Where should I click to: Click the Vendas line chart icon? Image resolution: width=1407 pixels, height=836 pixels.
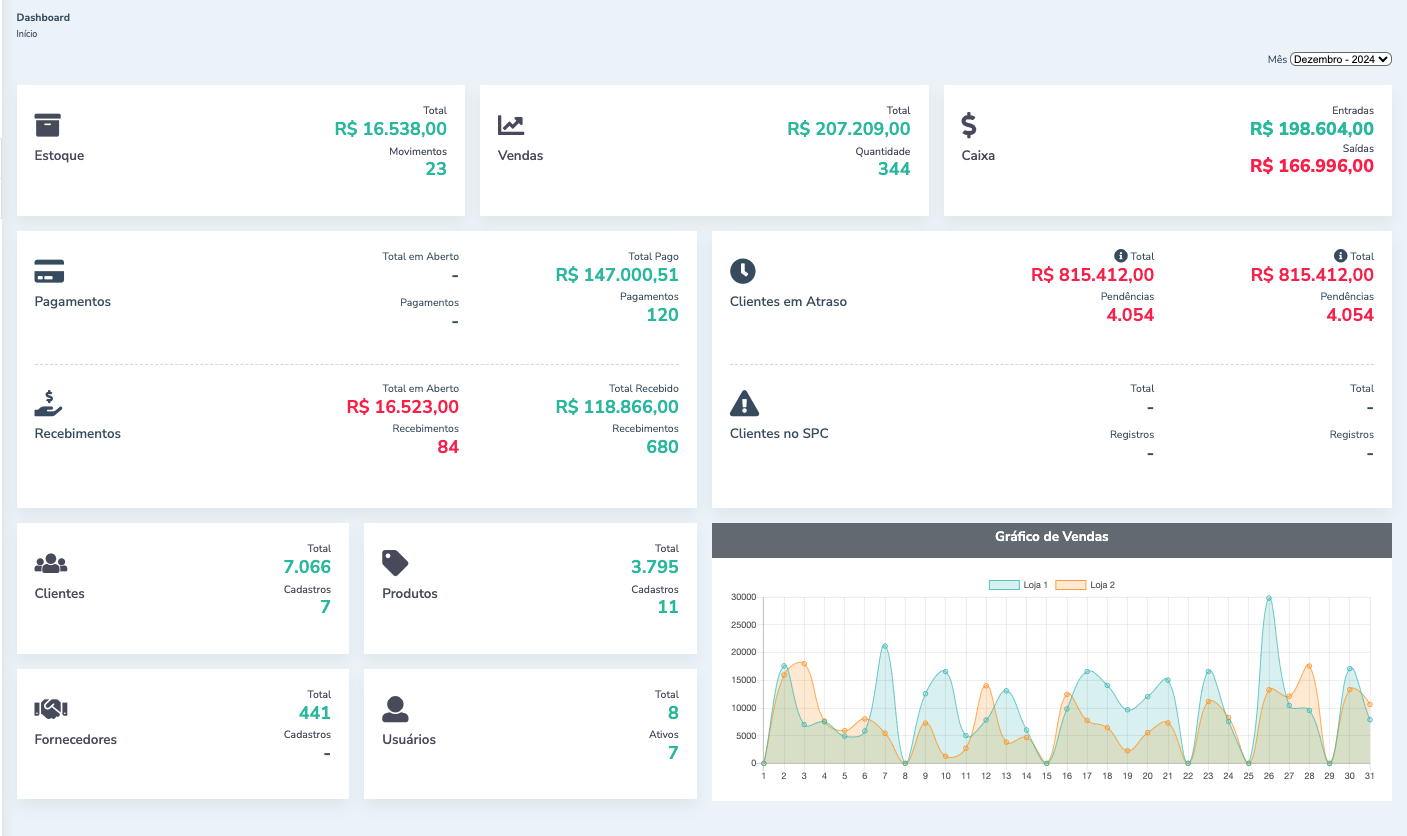[511, 125]
